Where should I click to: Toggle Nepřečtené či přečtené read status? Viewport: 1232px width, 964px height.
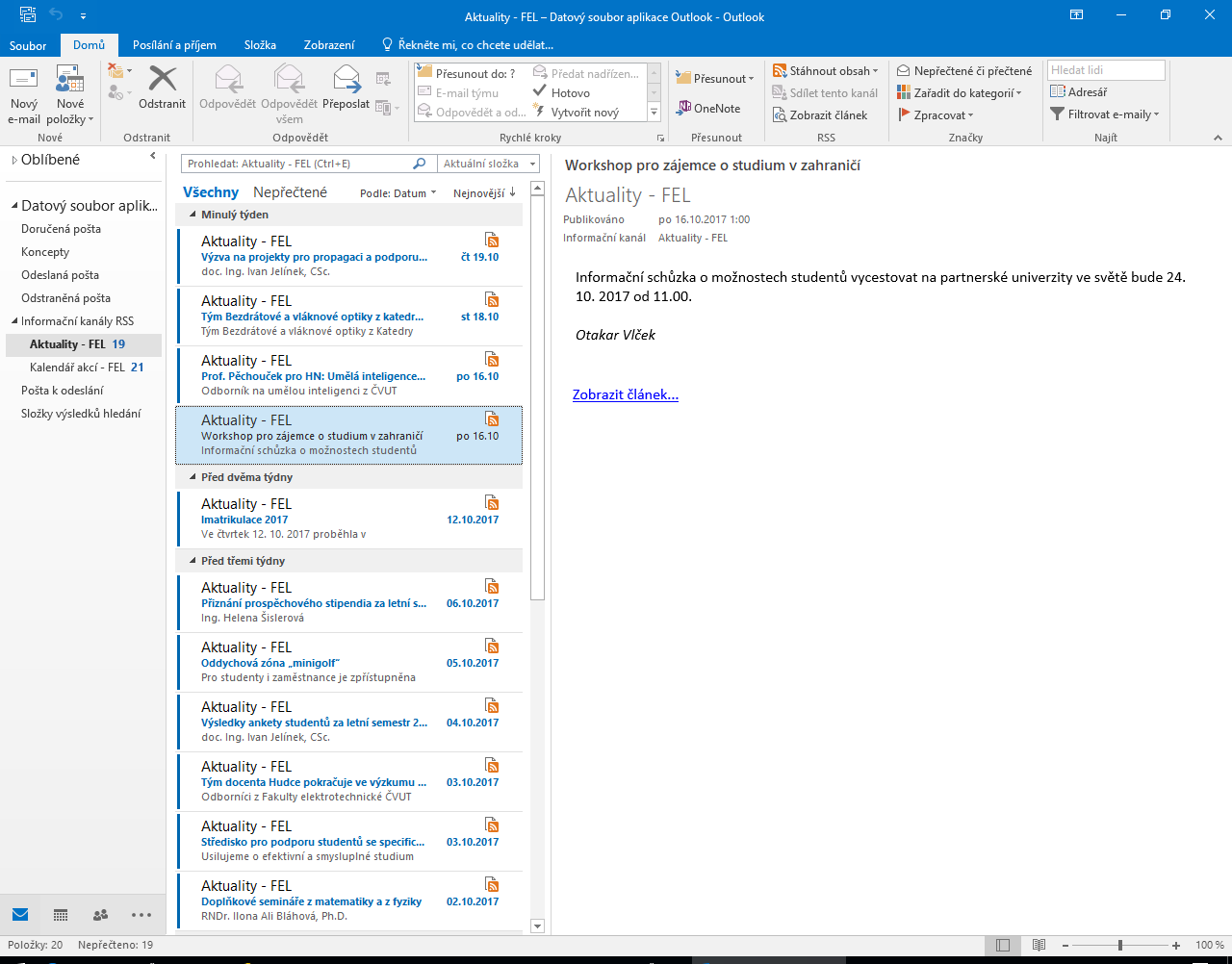[964, 70]
